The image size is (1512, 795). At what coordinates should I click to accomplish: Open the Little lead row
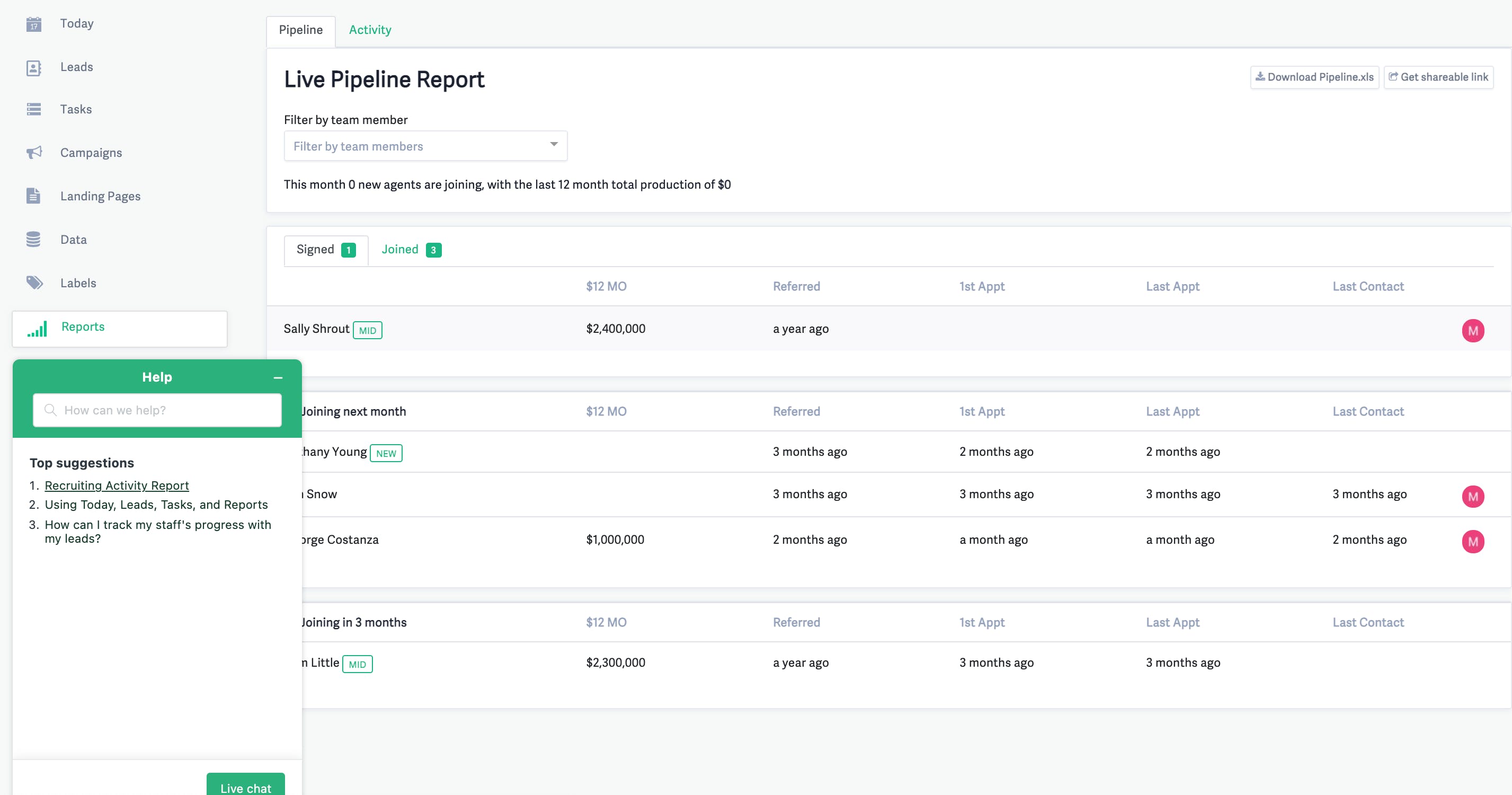(x=906, y=663)
